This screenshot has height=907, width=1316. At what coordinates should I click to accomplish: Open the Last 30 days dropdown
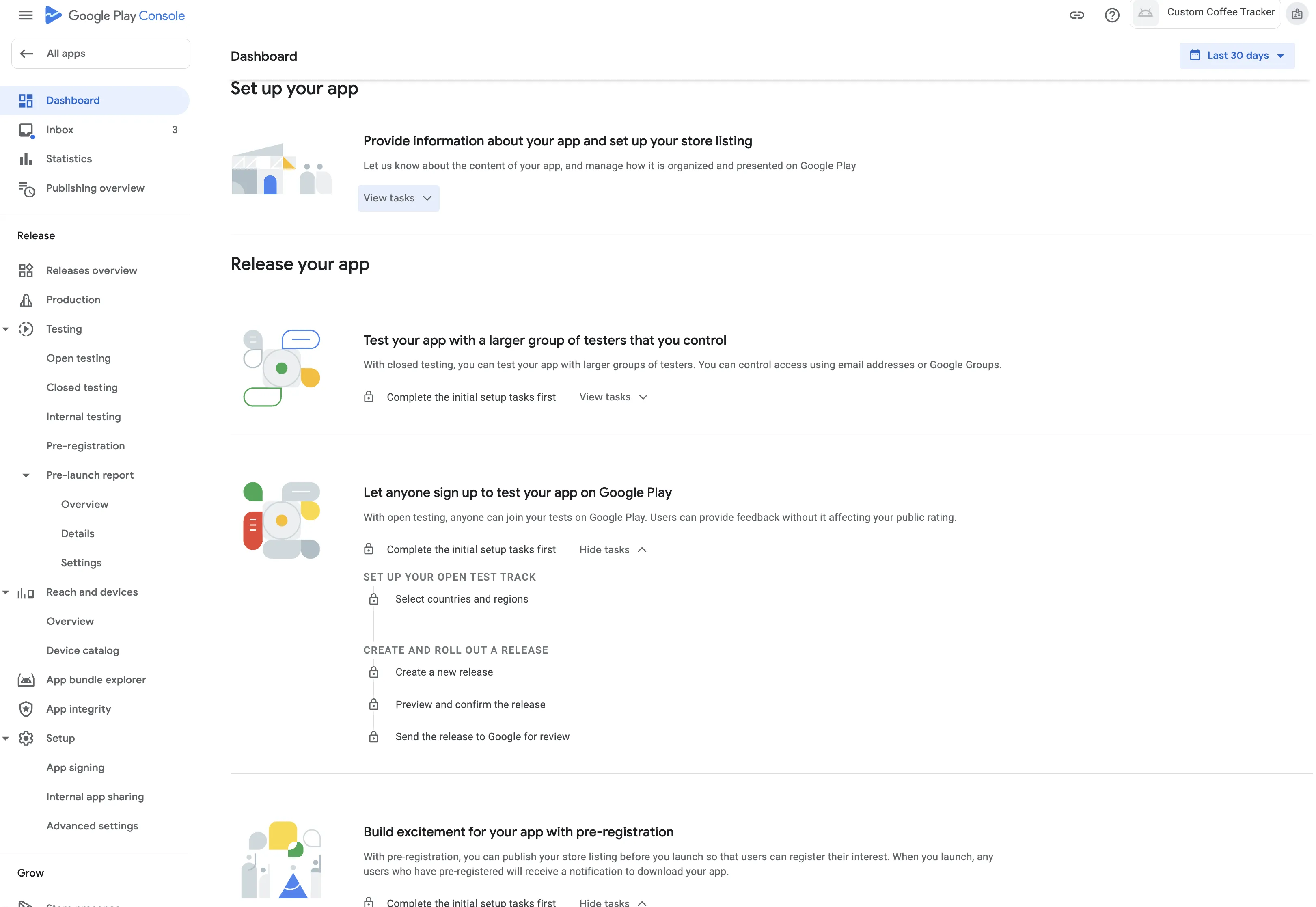coord(1237,56)
